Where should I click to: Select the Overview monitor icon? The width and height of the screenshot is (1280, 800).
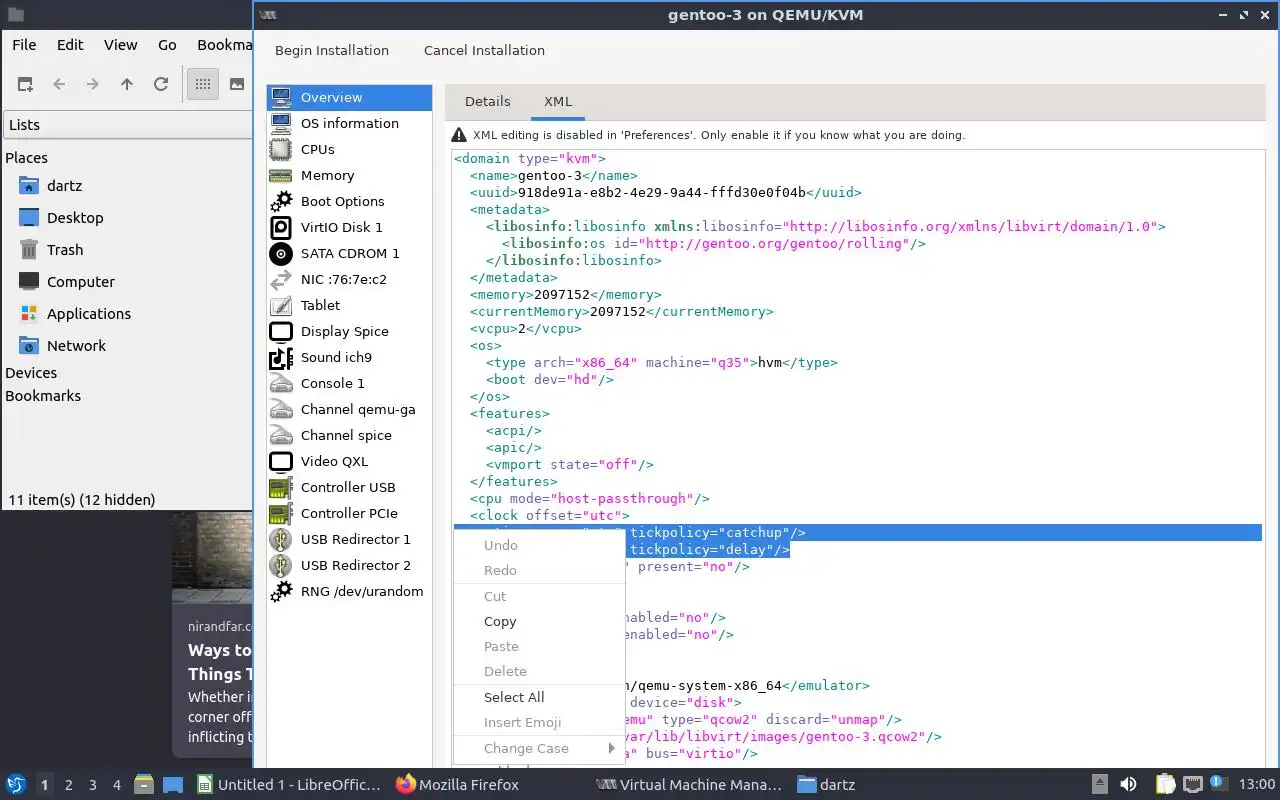(282, 97)
